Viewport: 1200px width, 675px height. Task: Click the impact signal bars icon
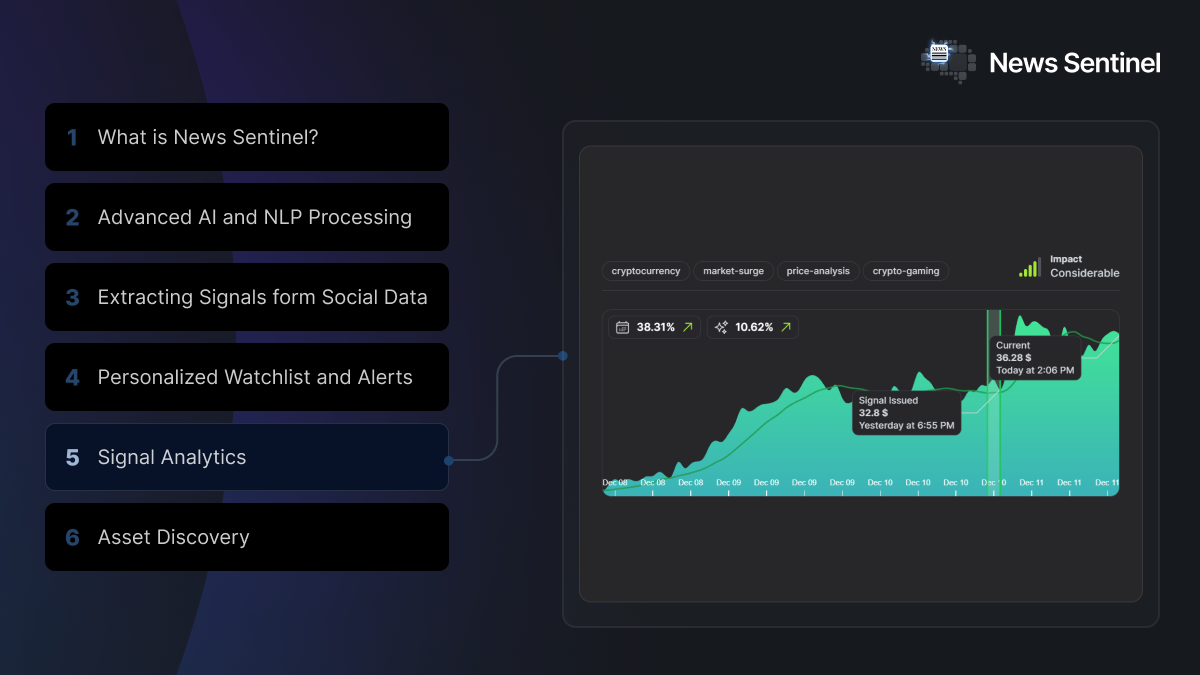pyautogui.click(x=1030, y=267)
